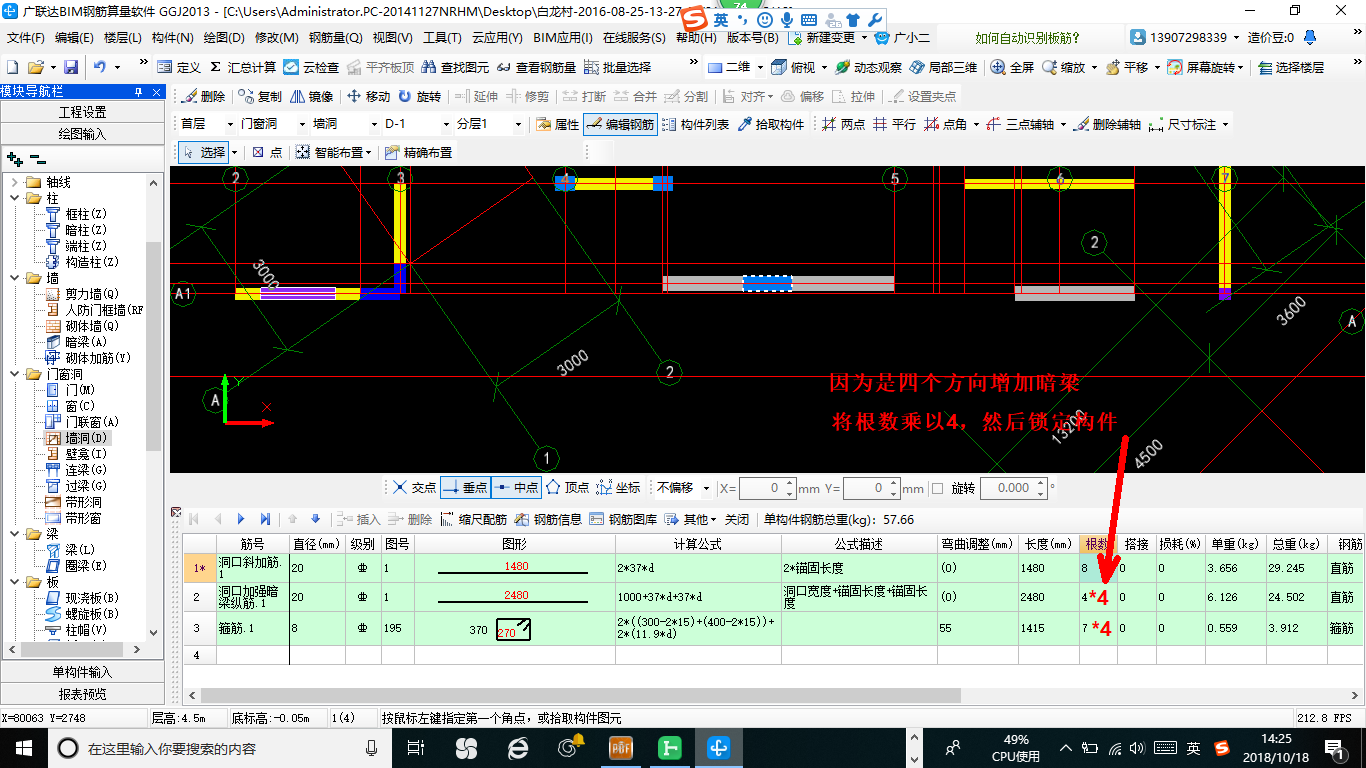This screenshot has width=1366, height=768.
Task: Open 查看钢筋量 rebar quantity view
Action: (x=536, y=67)
